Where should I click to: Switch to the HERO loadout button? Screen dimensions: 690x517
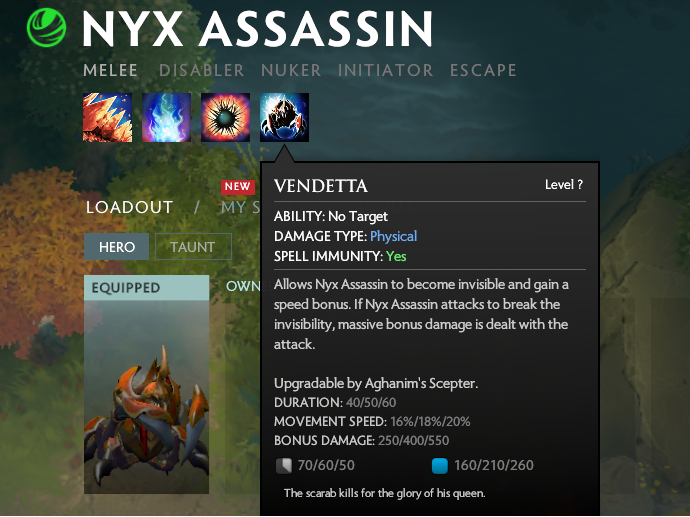117,247
